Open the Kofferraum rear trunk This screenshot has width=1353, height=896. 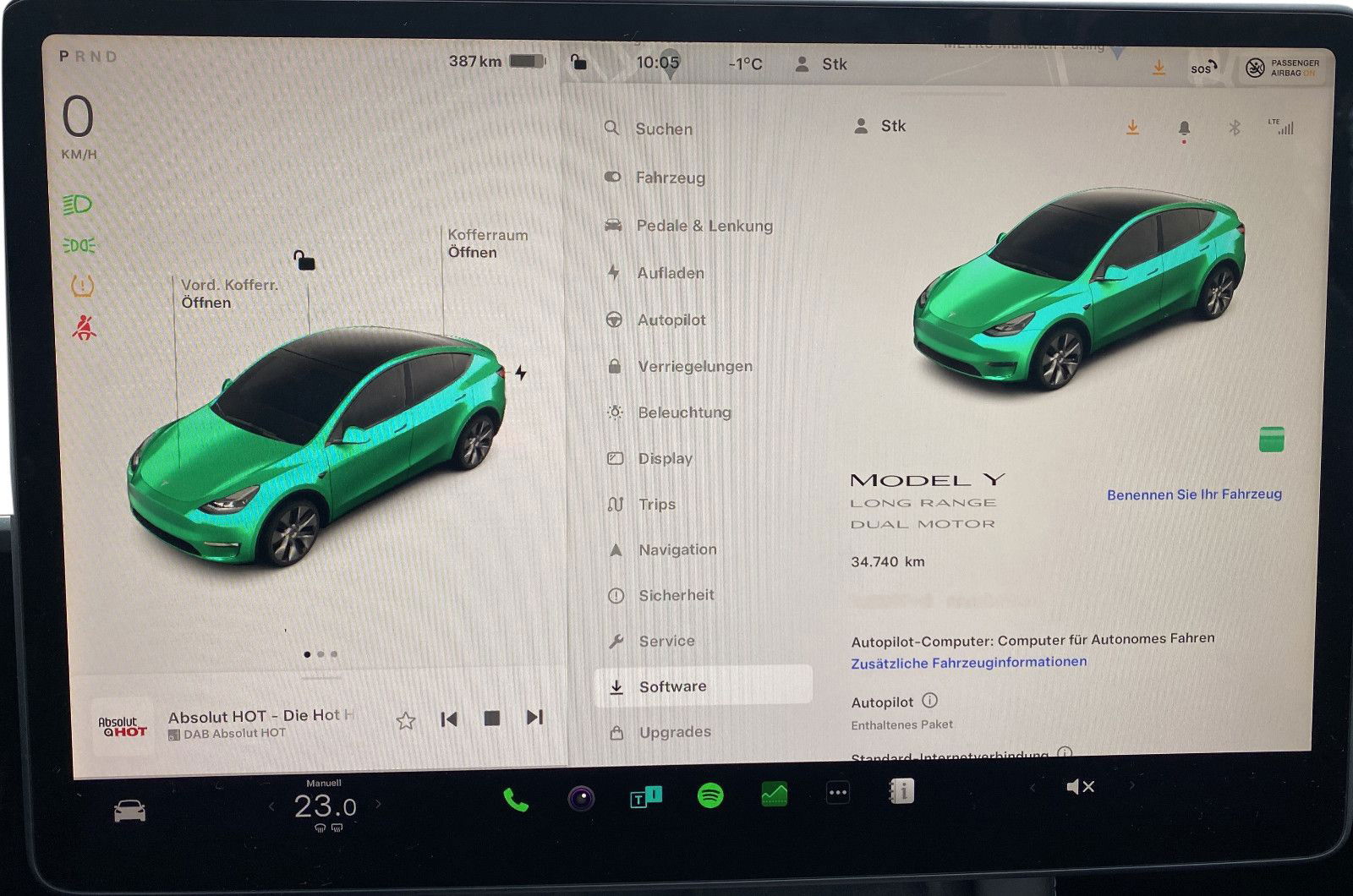point(488,243)
